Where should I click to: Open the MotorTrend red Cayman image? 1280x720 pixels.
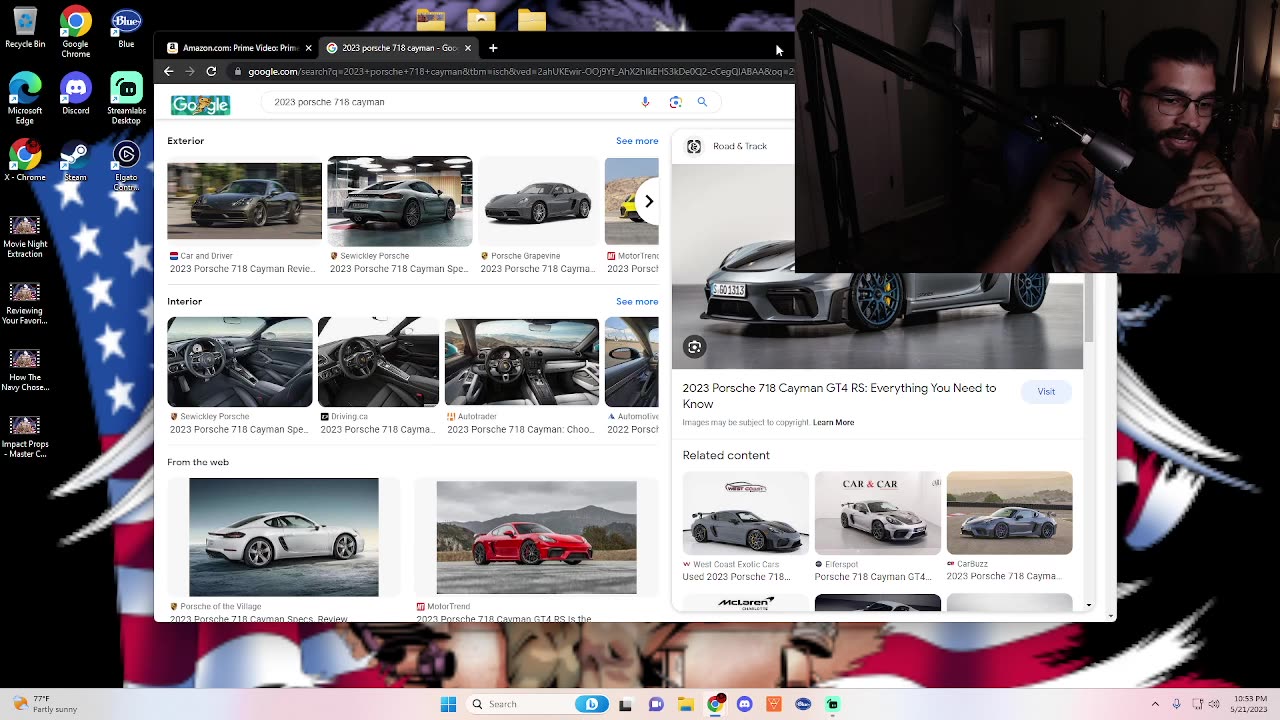pyautogui.click(x=536, y=538)
